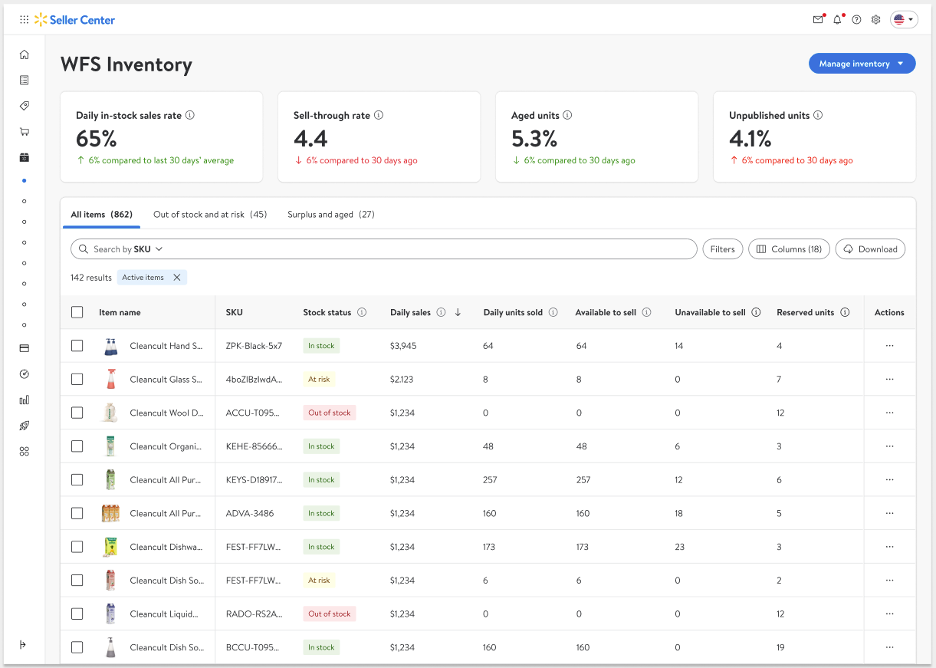Click the Download button

click(x=870, y=249)
